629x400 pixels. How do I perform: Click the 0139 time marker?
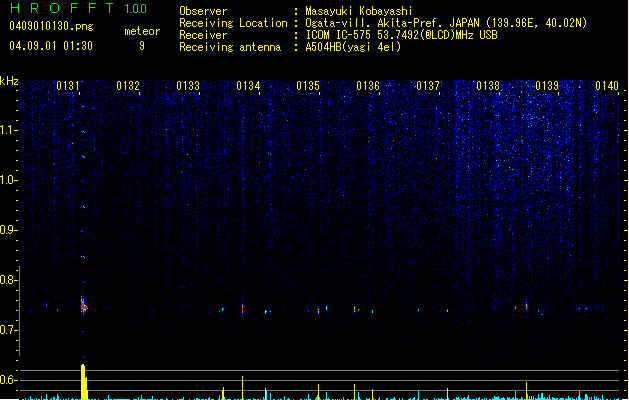coord(547,86)
